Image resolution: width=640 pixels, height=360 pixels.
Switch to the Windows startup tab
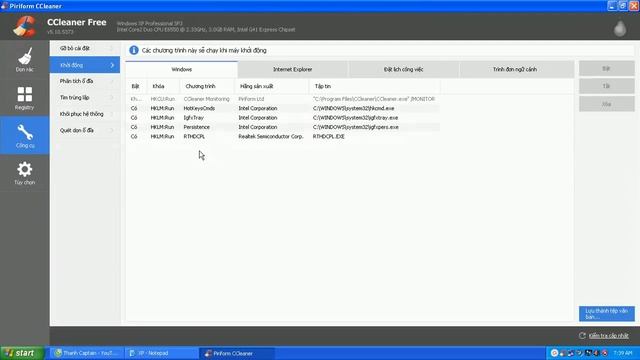pos(182,69)
